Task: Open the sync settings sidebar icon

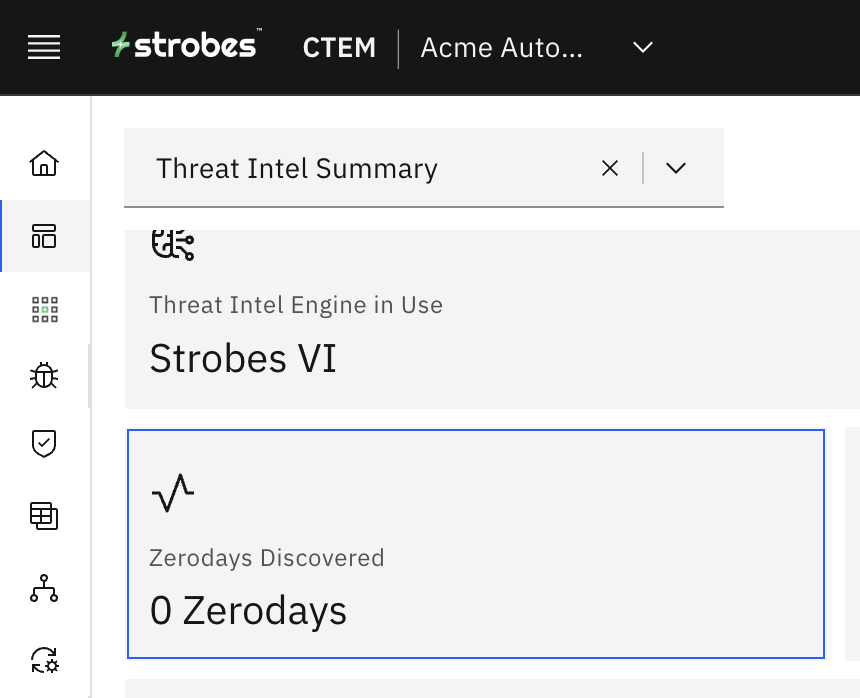Action: tap(44, 660)
